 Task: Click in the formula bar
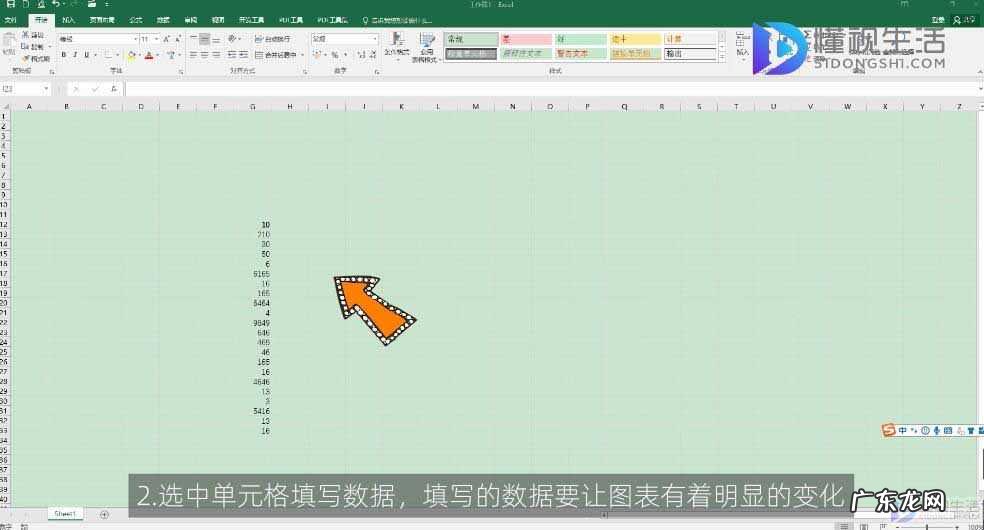click(552, 89)
